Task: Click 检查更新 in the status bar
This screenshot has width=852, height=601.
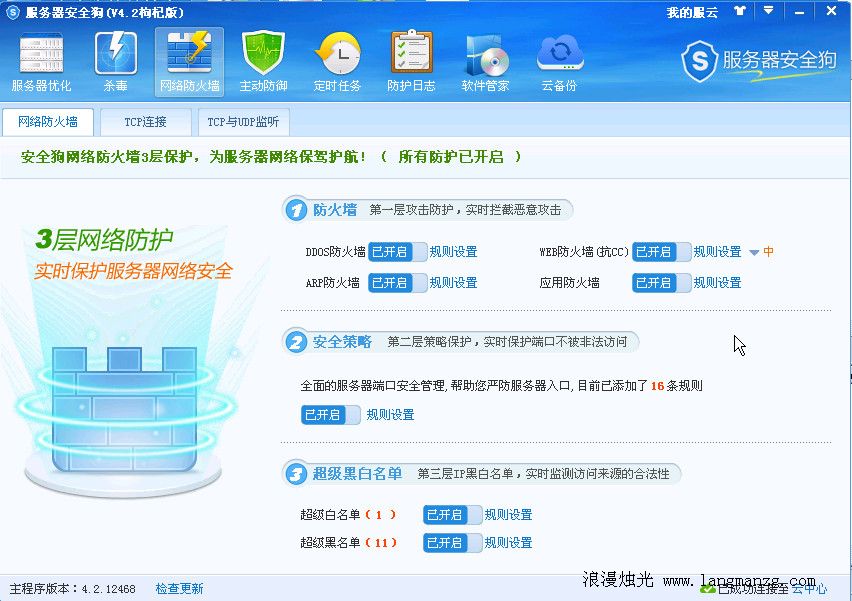Action: [179, 589]
